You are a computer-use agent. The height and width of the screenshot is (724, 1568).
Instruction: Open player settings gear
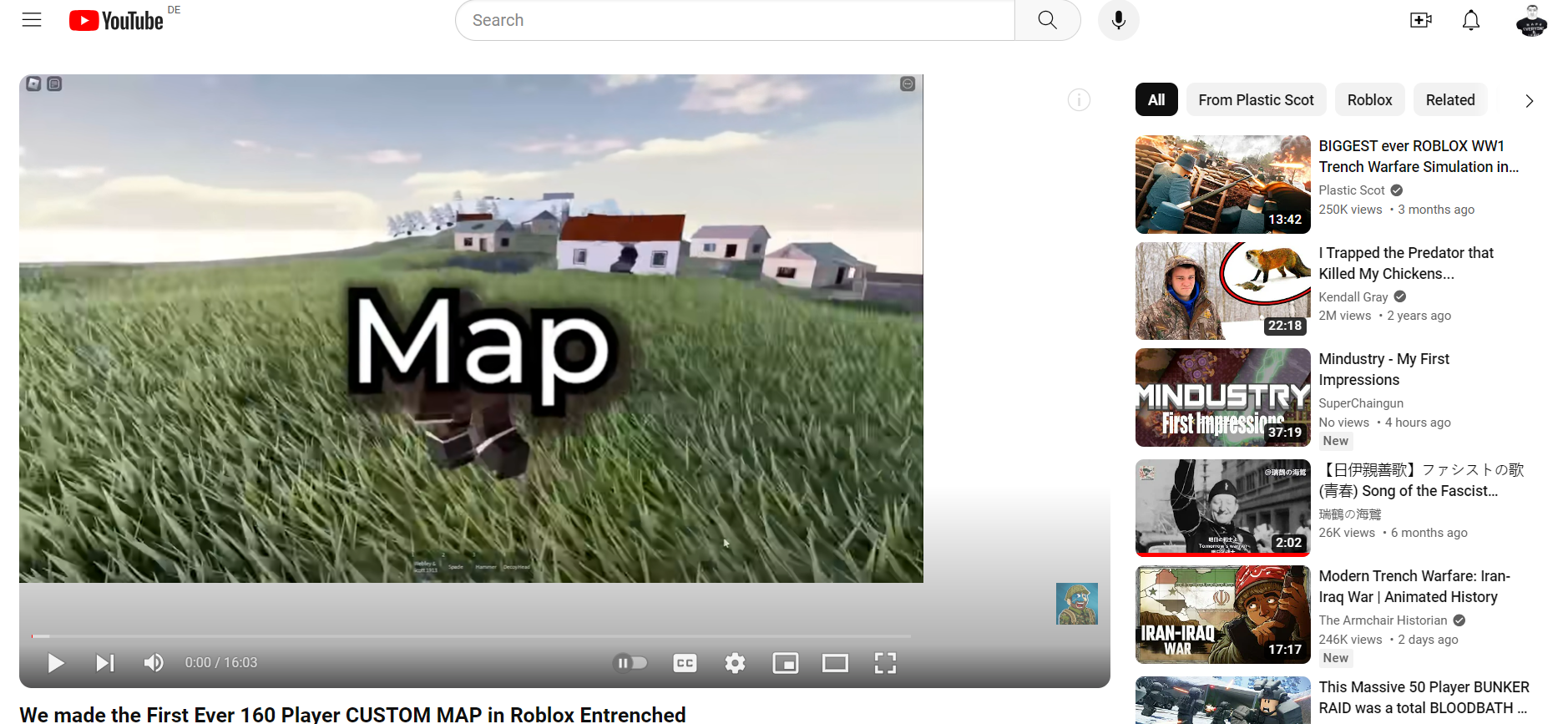coord(735,663)
